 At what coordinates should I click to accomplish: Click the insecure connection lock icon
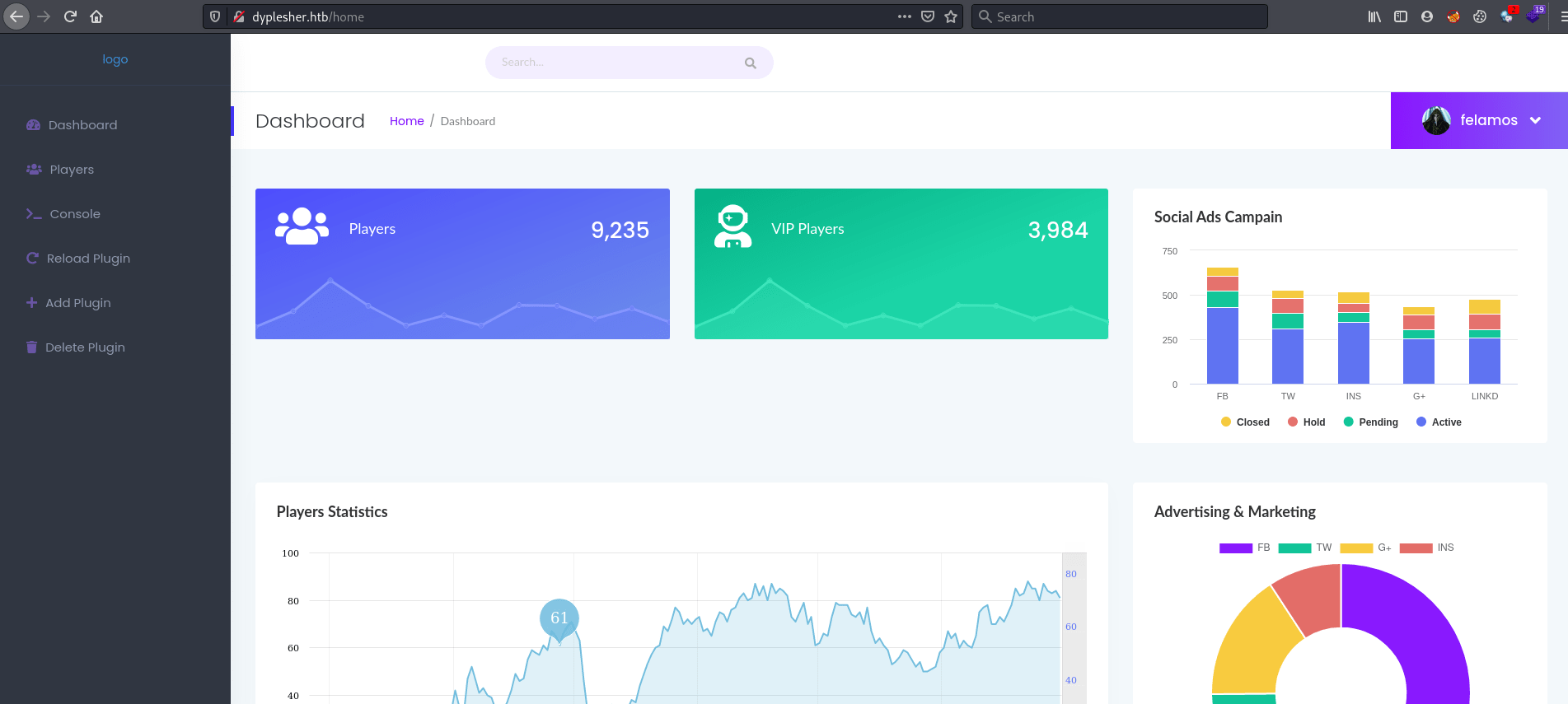pos(239,16)
